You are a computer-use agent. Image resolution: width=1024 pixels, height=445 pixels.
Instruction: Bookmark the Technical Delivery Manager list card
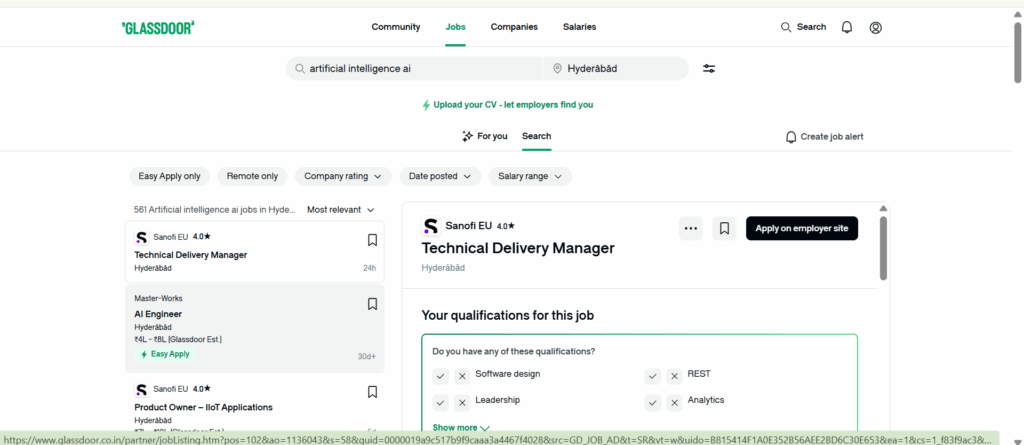click(x=372, y=240)
